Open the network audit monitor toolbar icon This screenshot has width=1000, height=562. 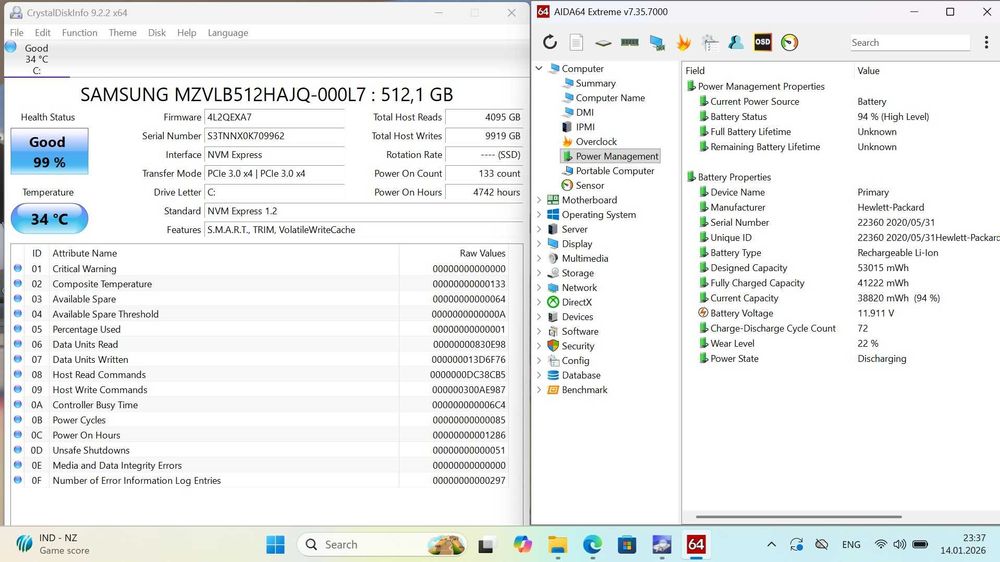(x=657, y=42)
